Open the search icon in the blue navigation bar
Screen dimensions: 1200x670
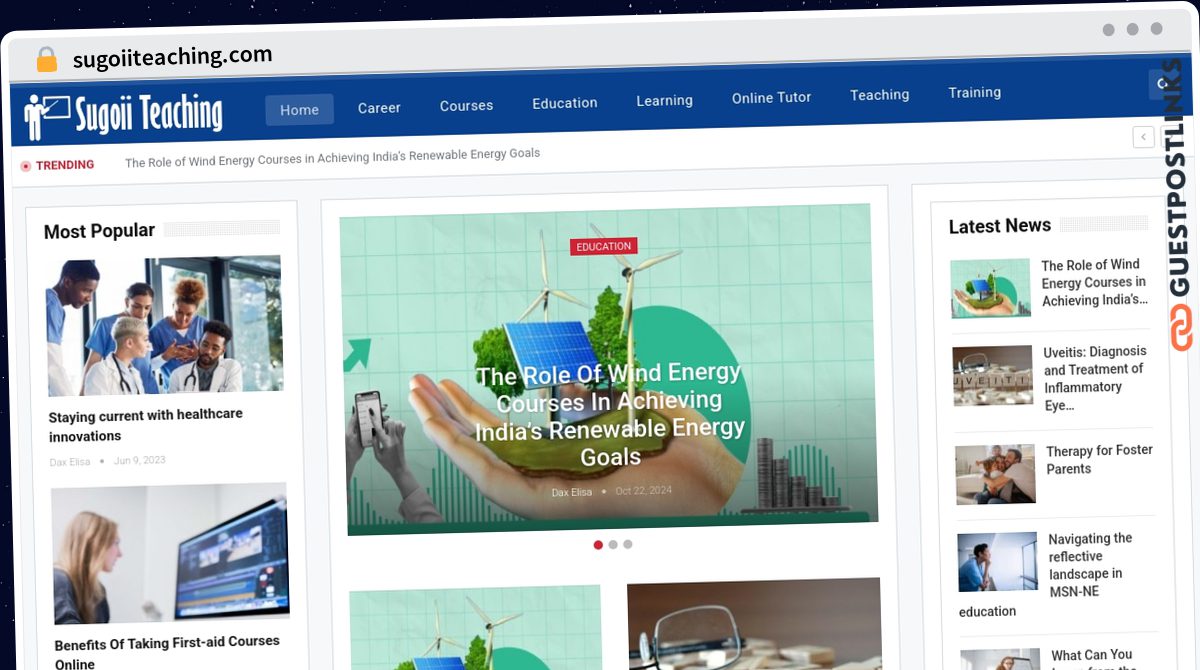coord(1162,84)
